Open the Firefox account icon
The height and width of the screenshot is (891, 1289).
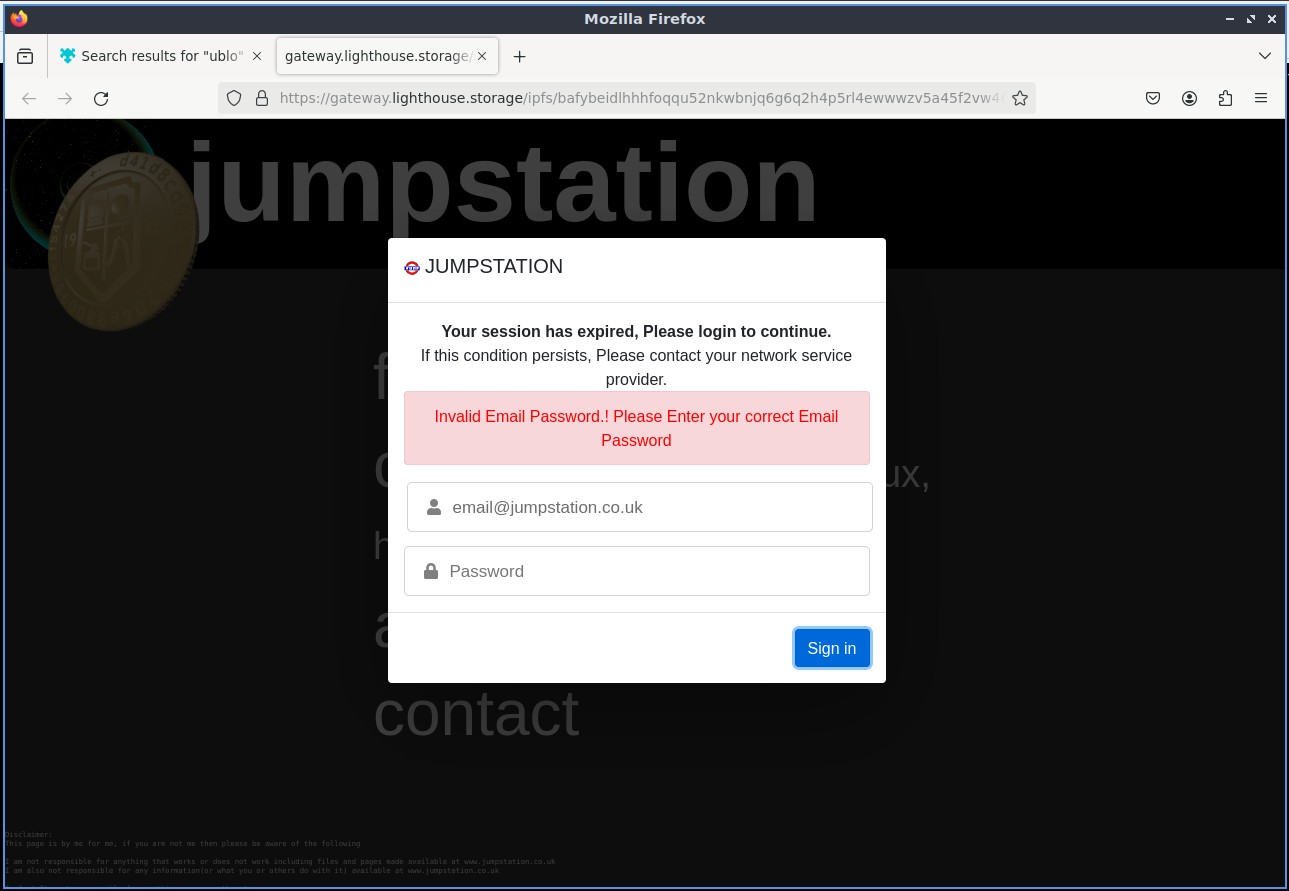click(1189, 98)
